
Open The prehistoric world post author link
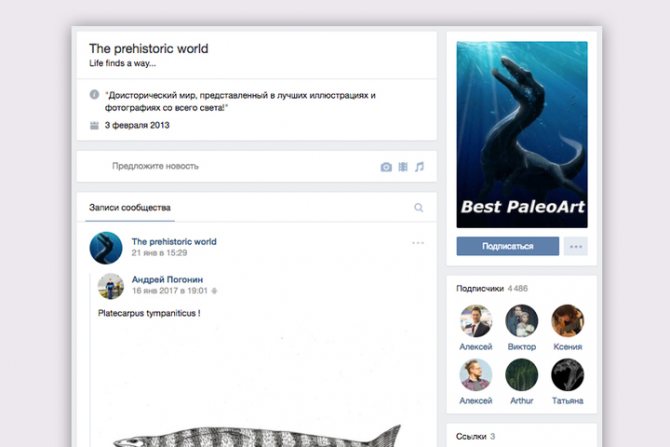pyautogui.click(x=174, y=242)
